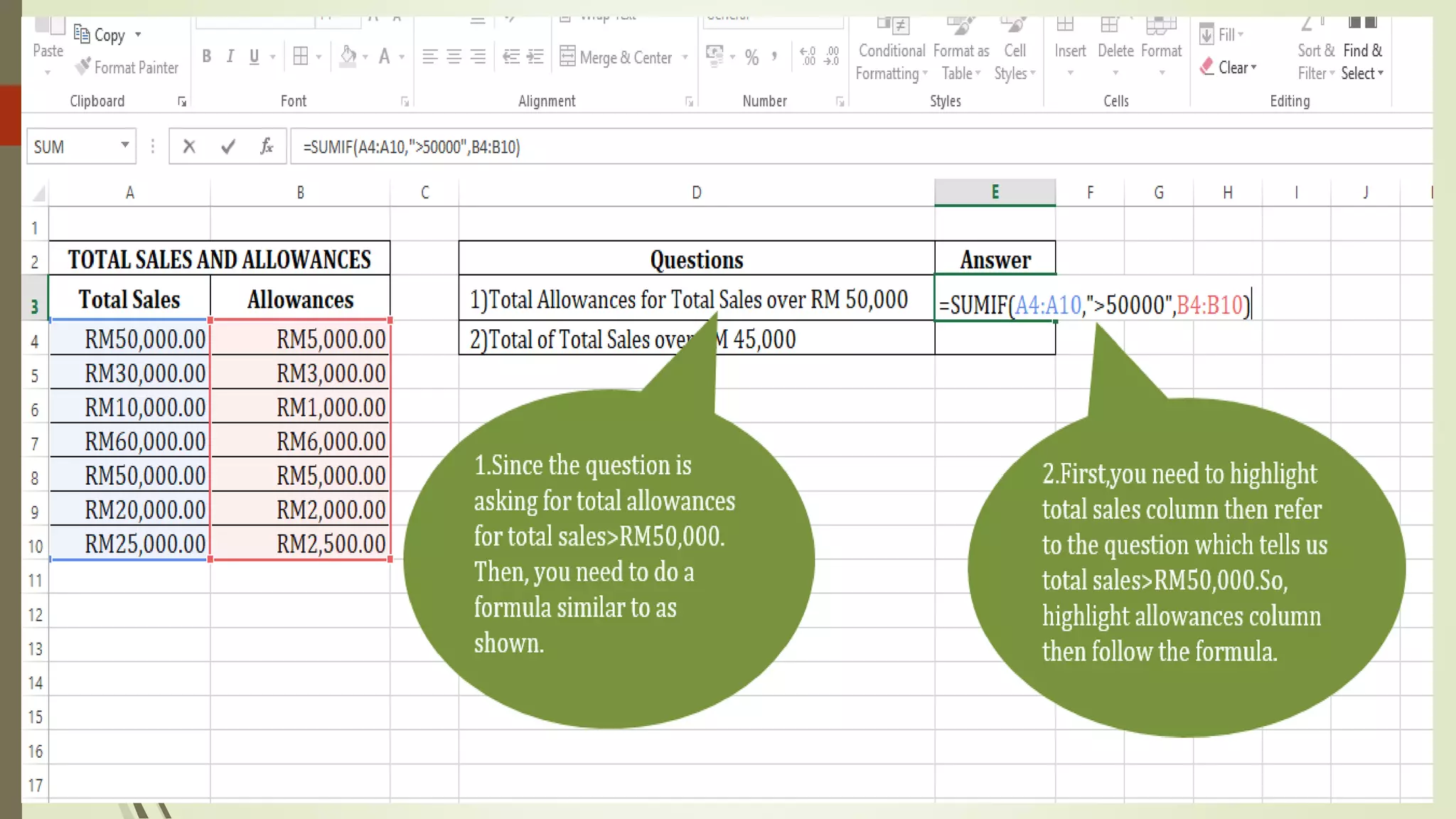Viewport: 1456px width, 819px height.
Task: Click Paste button
Action: pos(48,47)
